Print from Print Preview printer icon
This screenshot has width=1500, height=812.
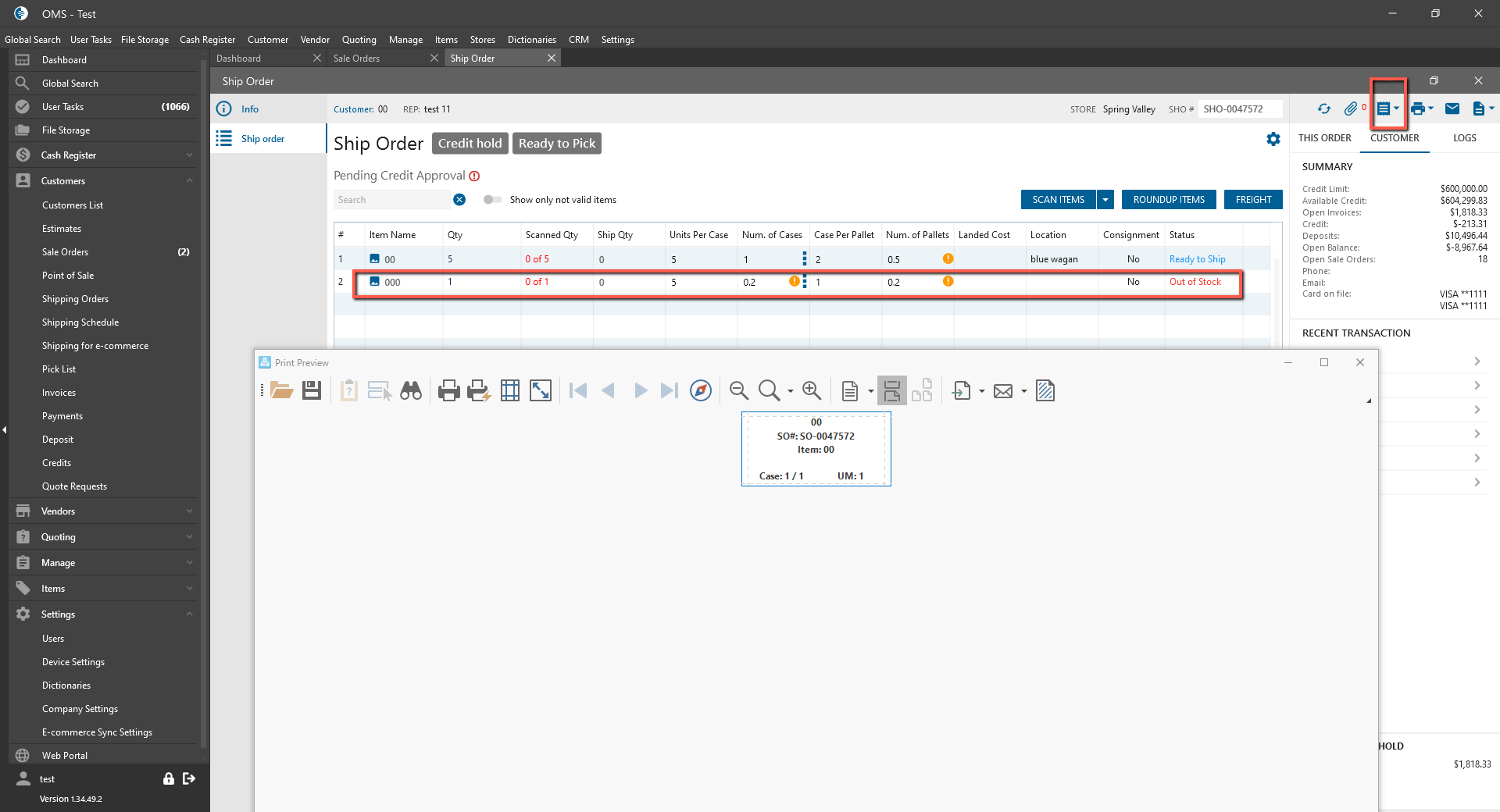(449, 390)
